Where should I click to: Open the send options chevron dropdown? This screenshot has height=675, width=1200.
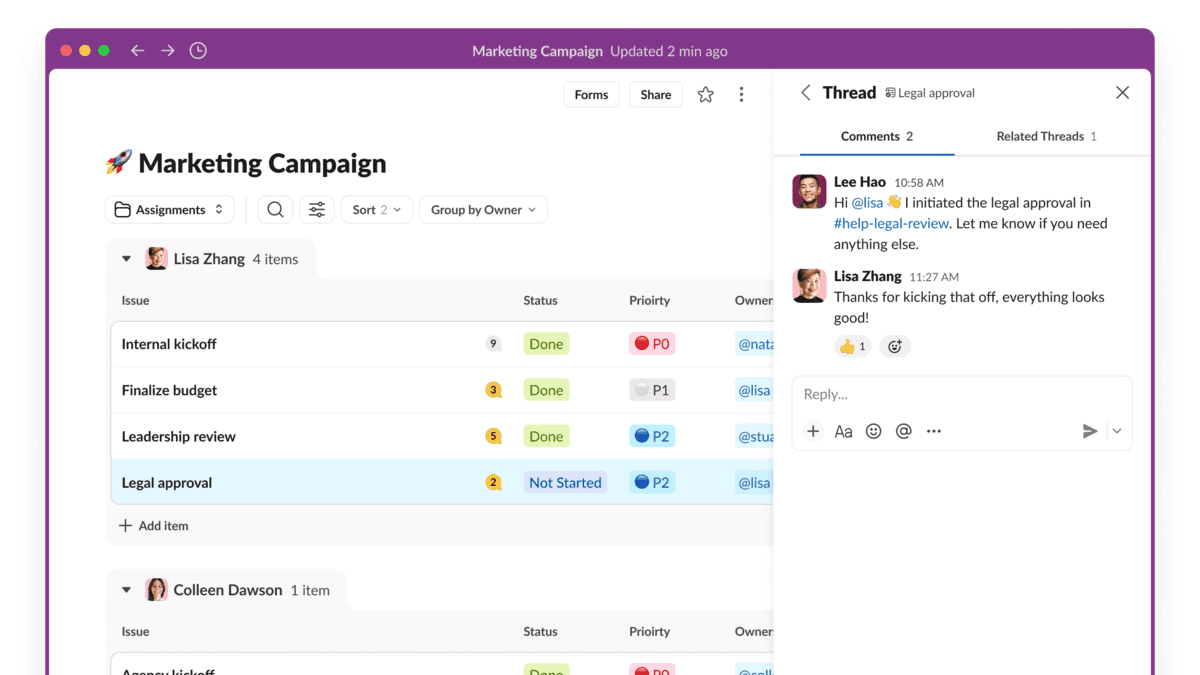coord(1117,431)
